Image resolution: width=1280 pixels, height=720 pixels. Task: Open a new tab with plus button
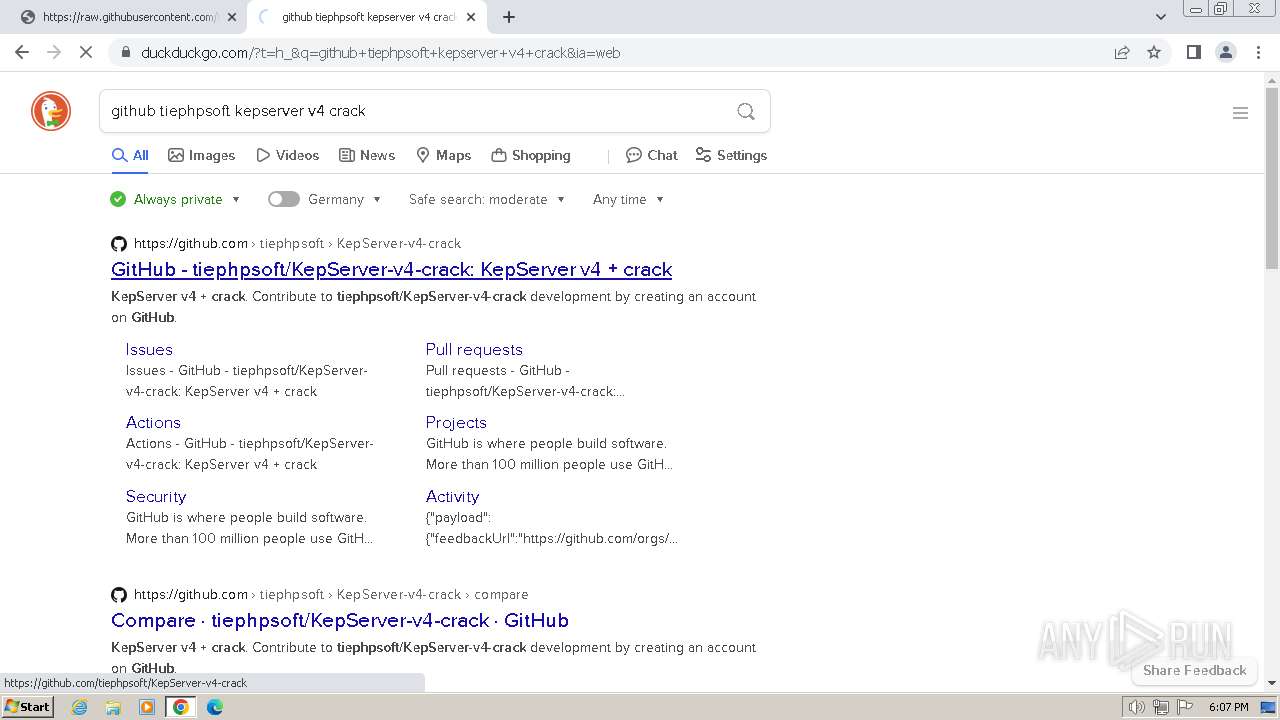[x=509, y=17]
